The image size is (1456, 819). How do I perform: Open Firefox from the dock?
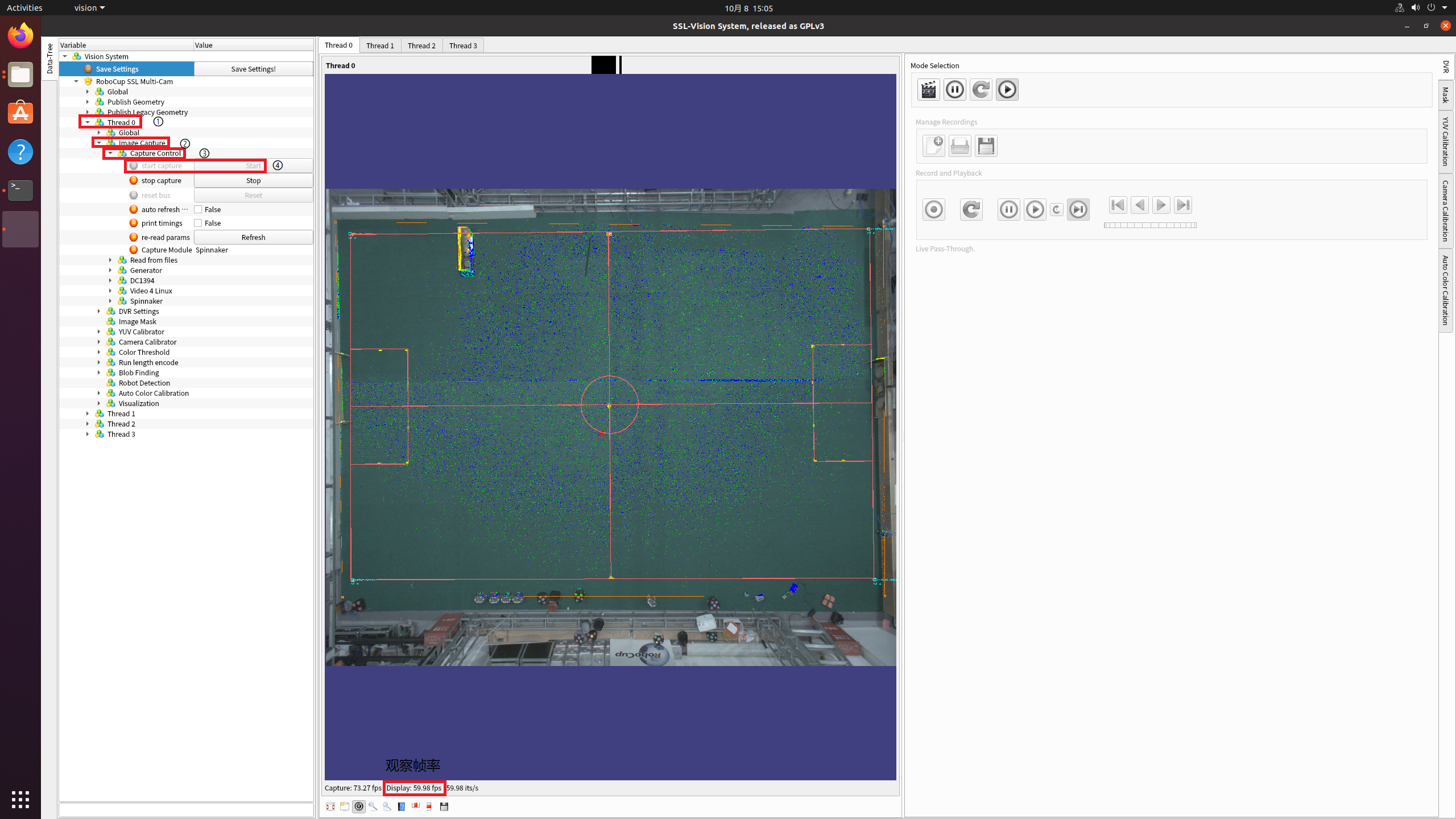pos(20,36)
